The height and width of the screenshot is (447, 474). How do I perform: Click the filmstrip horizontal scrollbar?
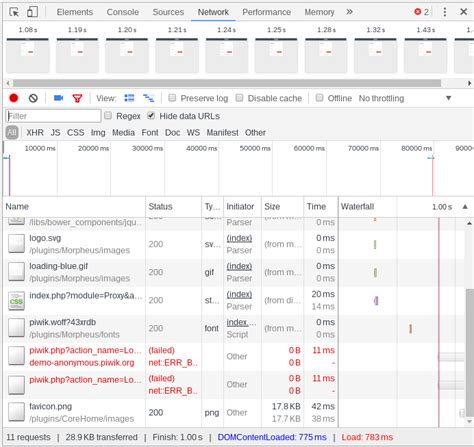227,83
